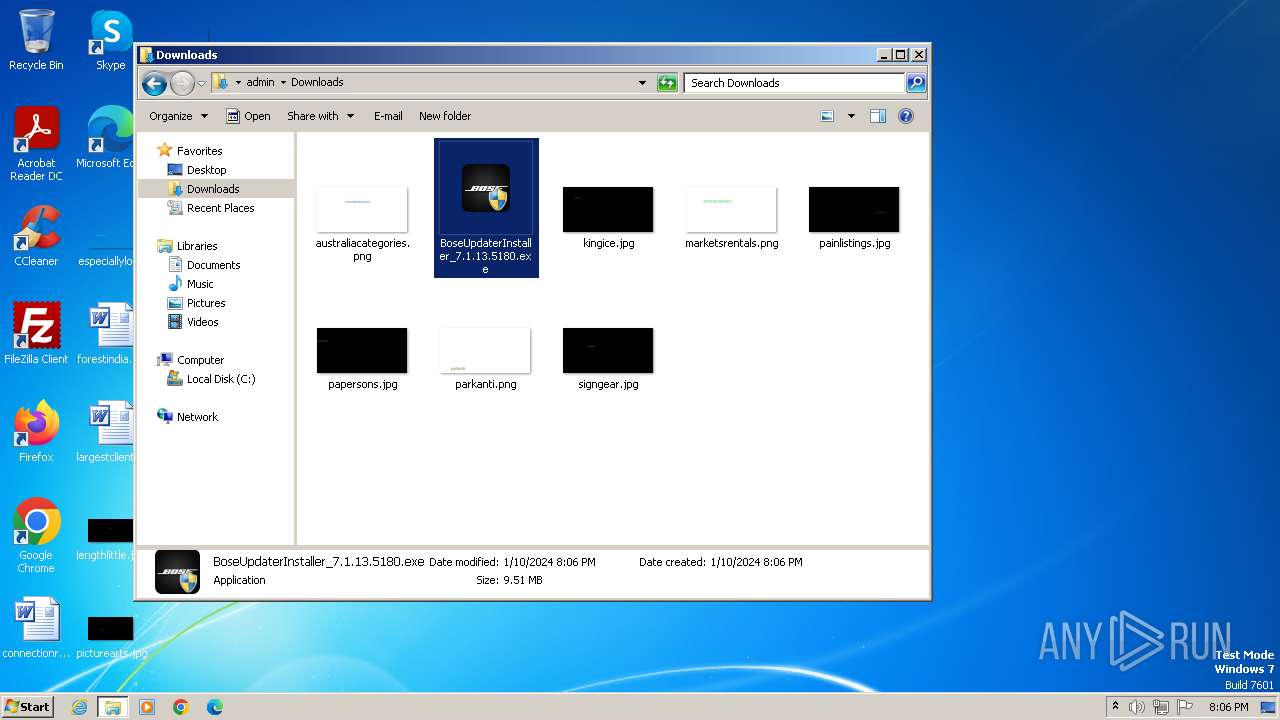Select Computer in navigation pane
Screen dimensions: 1280x720
(200, 360)
